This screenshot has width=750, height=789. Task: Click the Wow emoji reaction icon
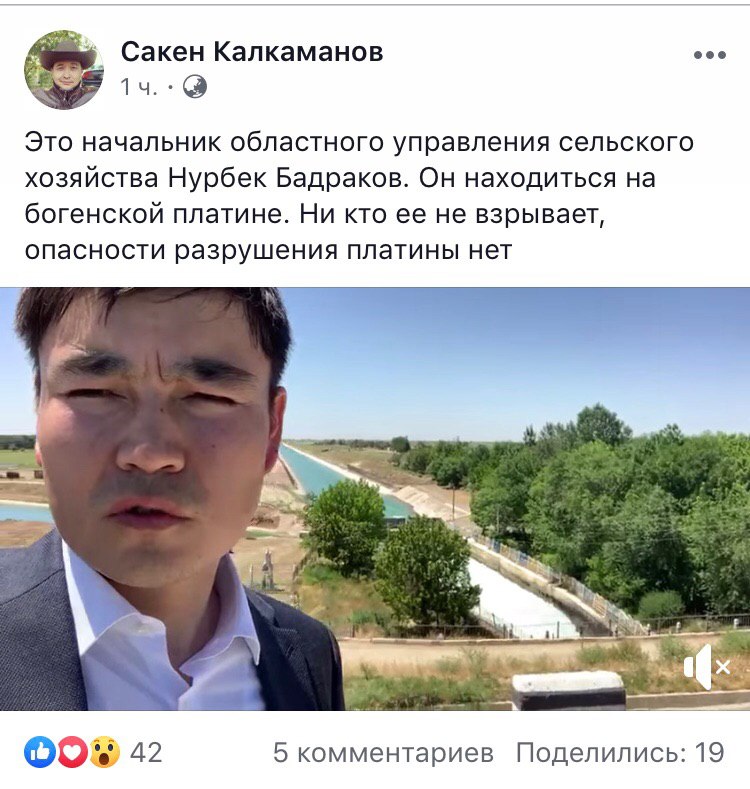click(x=104, y=752)
